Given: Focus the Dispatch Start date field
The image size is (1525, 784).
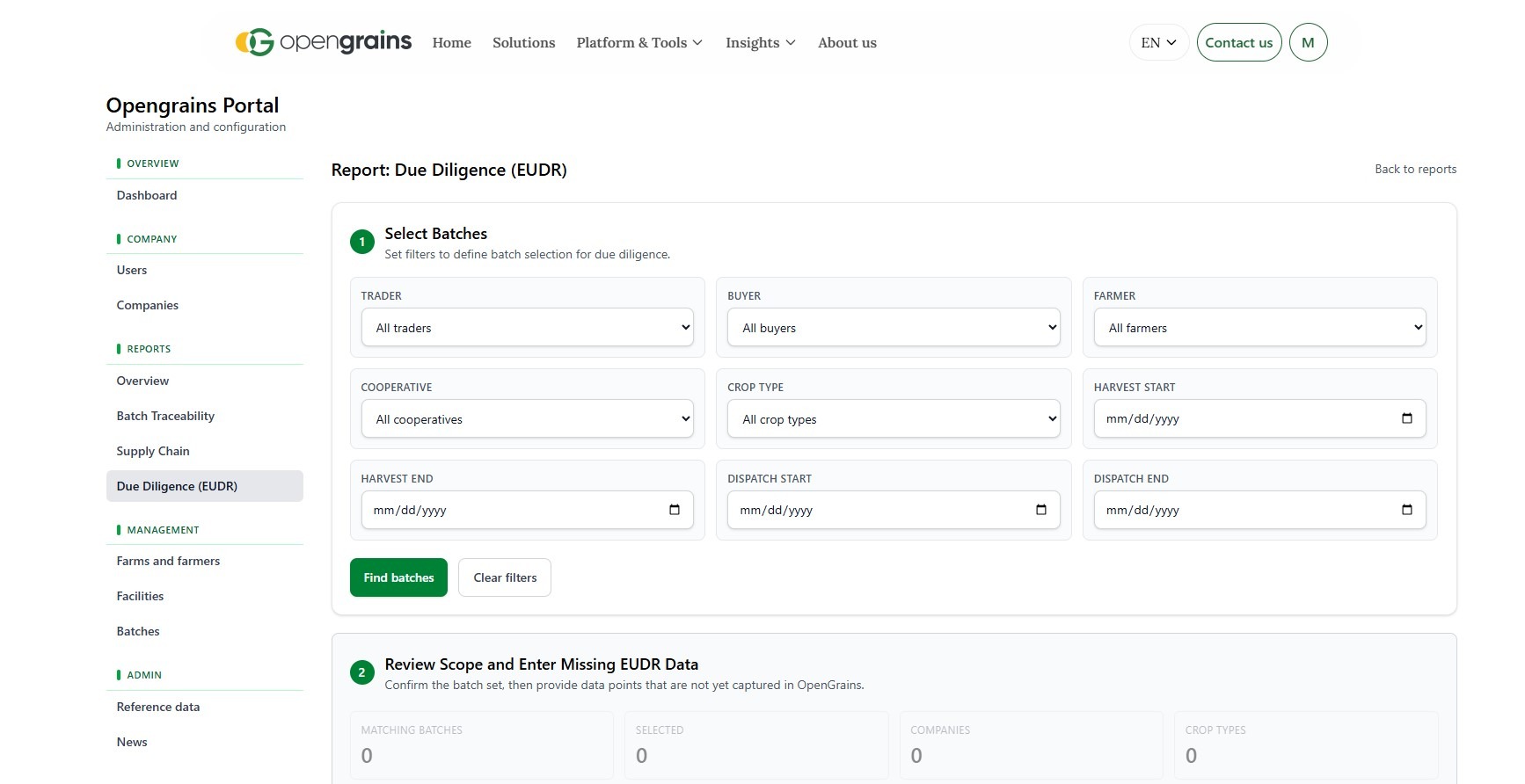Looking at the screenshot, I should [894, 510].
